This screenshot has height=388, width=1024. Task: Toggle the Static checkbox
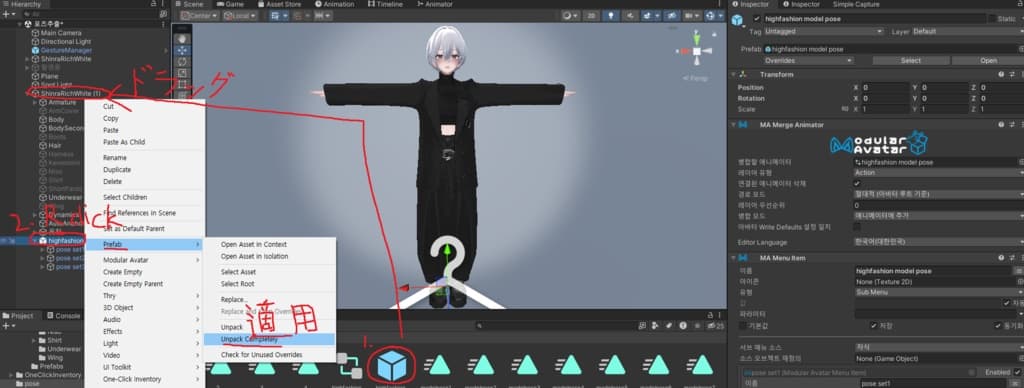click(x=993, y=19)
